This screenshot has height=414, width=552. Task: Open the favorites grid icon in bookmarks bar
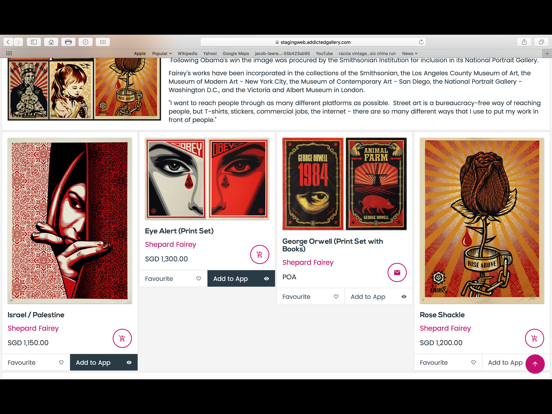(x=9, y=53)
